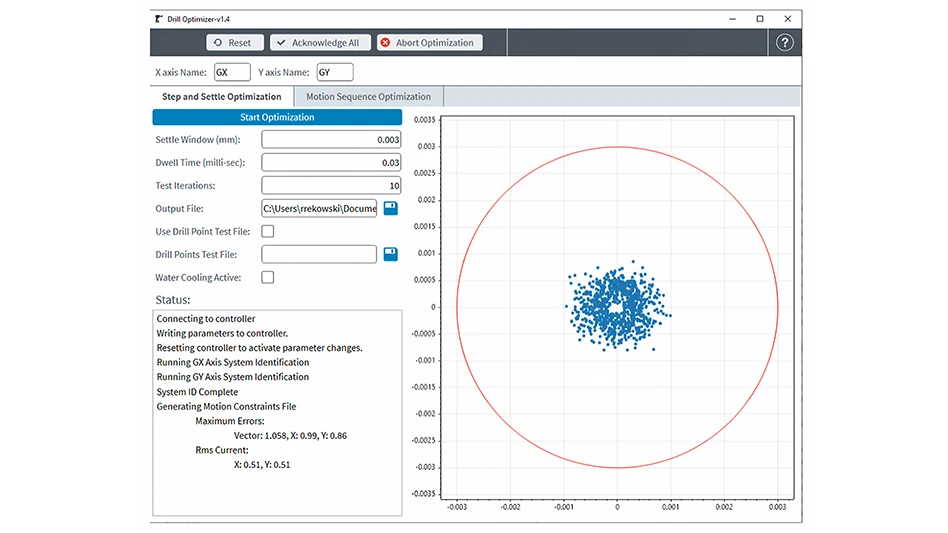Click the Test Iterations field

coord(331,185)
